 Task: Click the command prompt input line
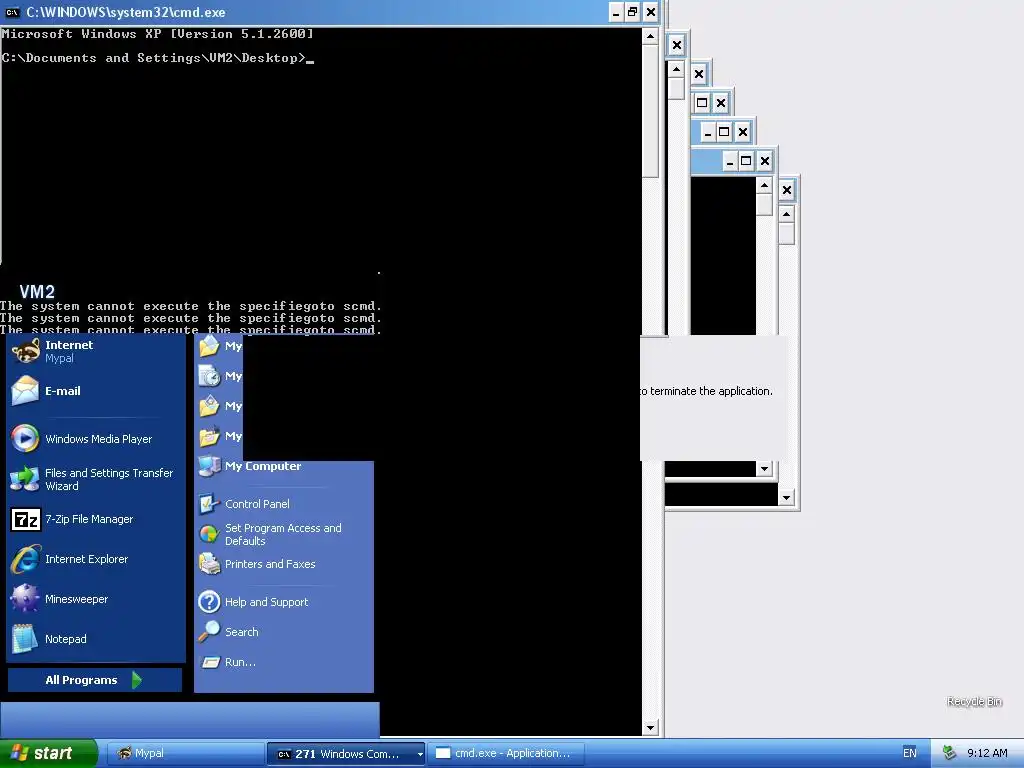pos(158,58)
